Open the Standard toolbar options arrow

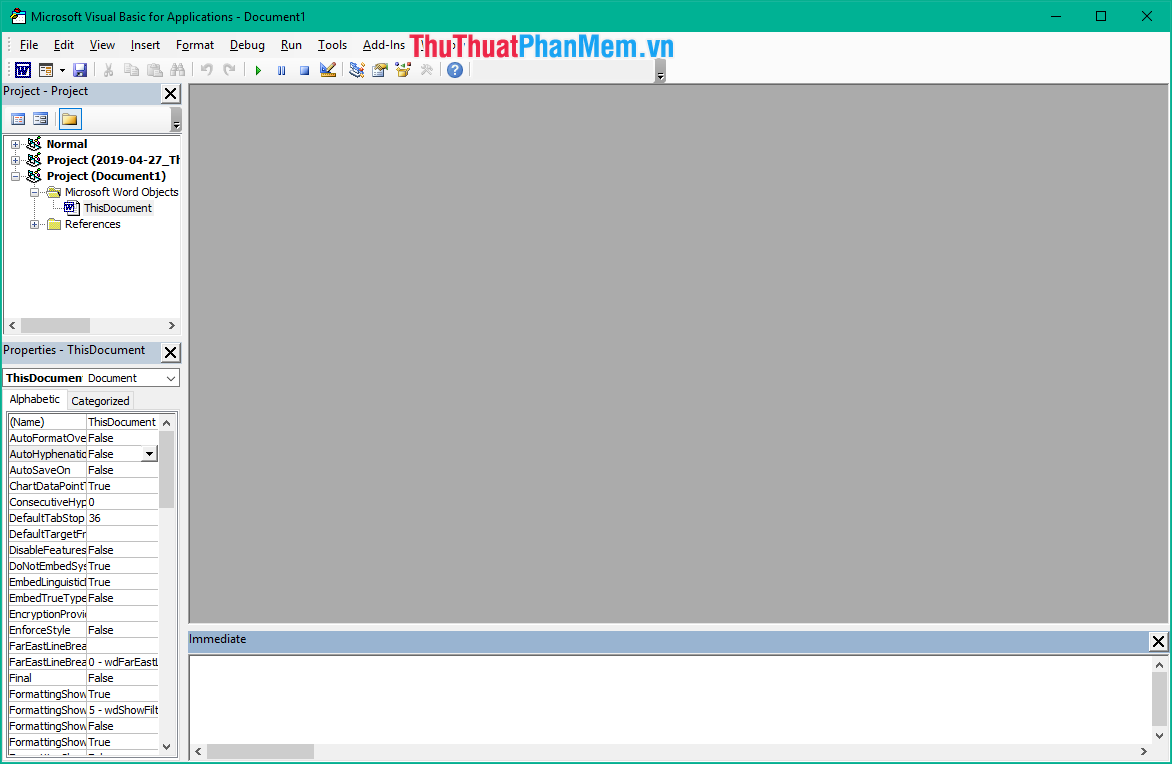click(x=660, y=72)
